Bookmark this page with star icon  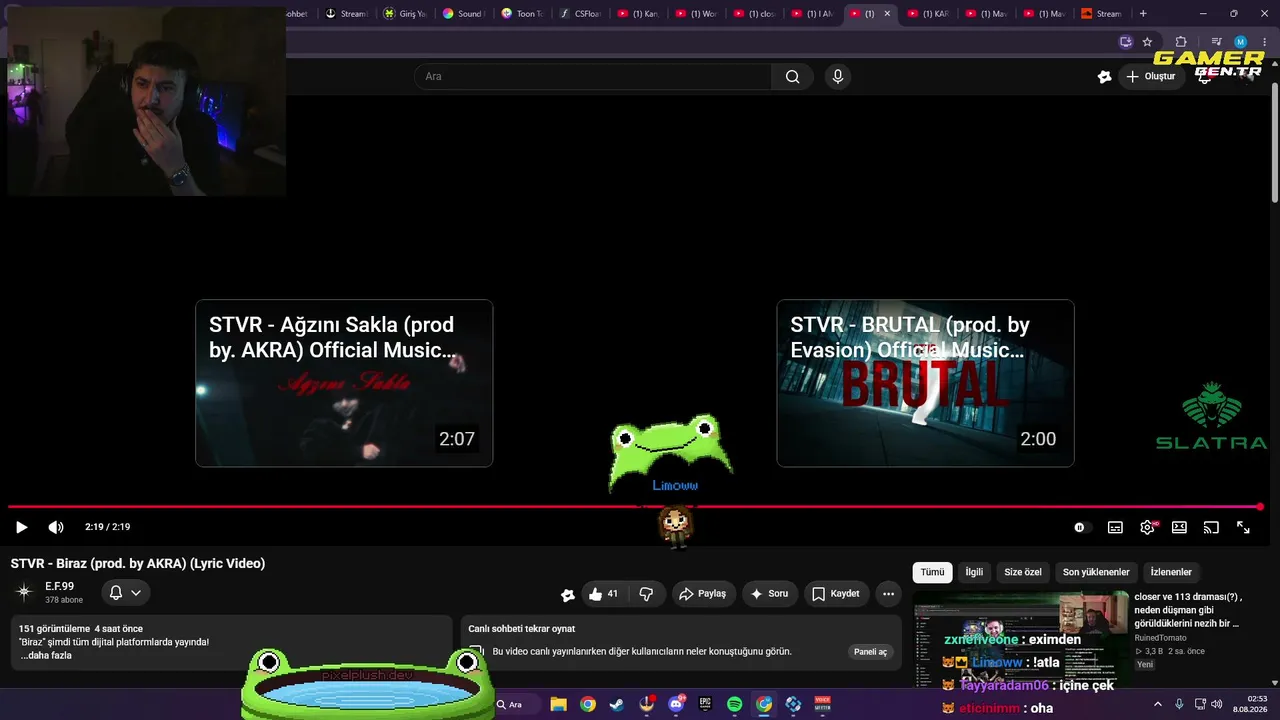pos(1147,42)
